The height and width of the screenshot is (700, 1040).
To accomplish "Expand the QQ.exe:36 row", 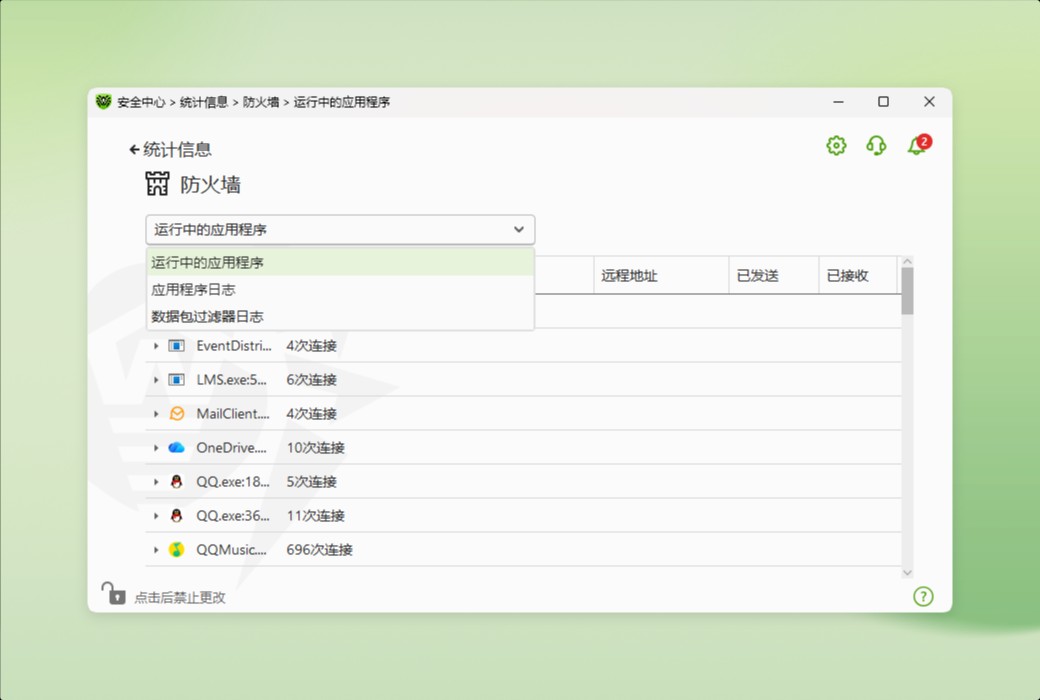I will coord(156,515).
